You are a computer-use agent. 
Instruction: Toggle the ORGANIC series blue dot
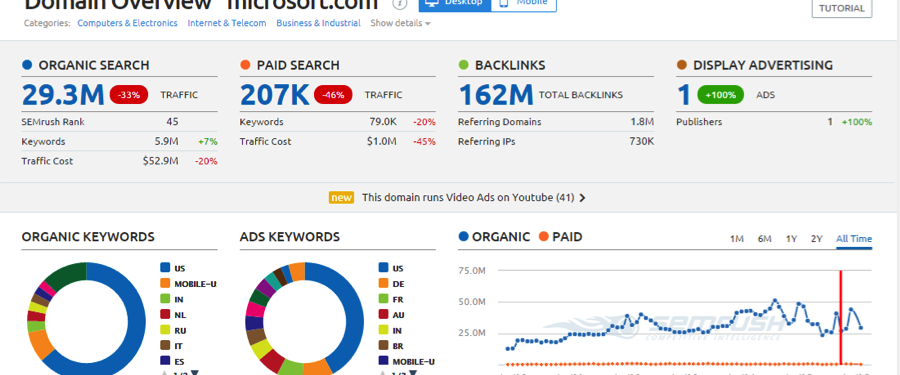tap(464, 237)
